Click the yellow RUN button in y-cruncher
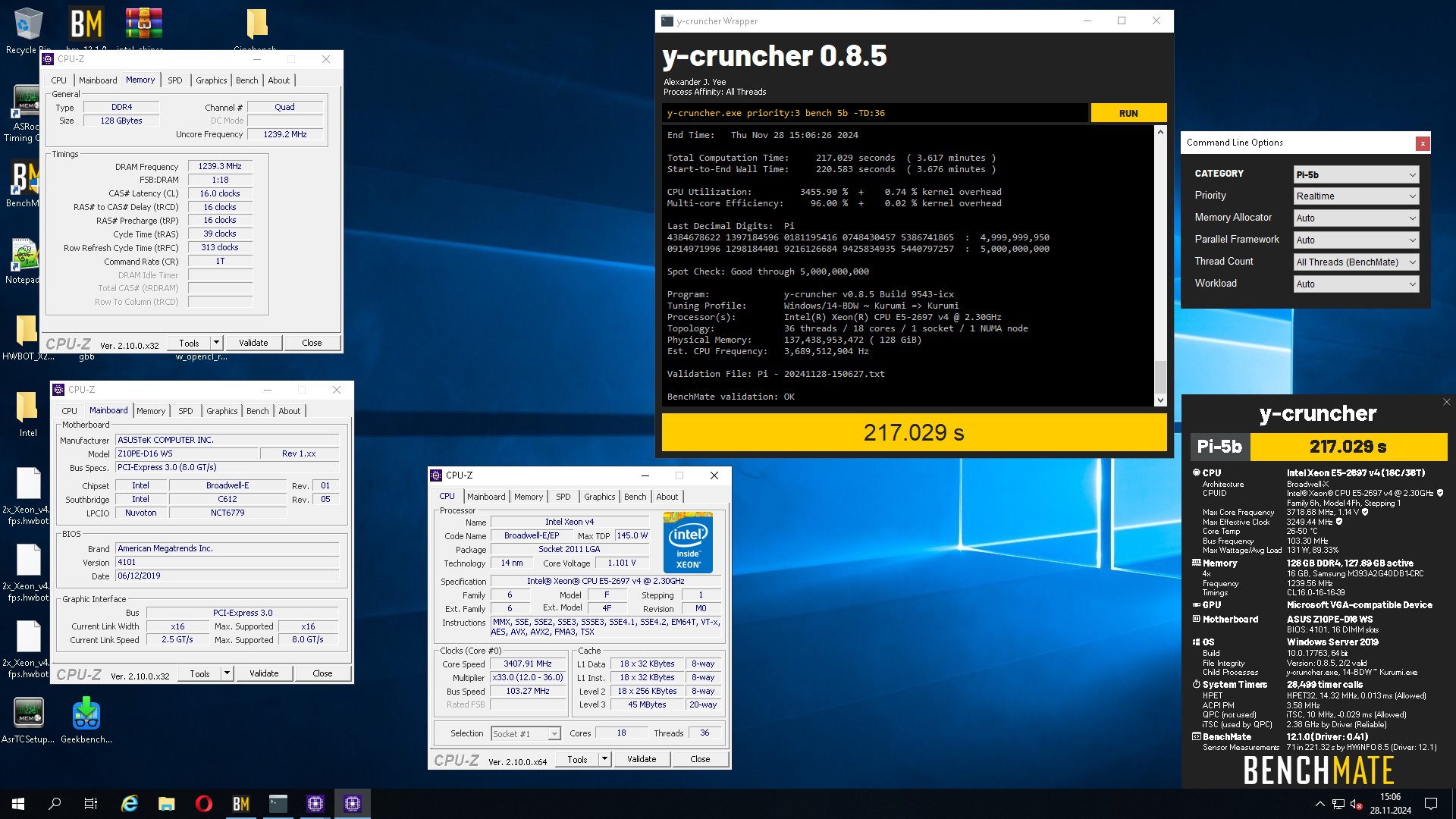The width and height of the screenshot is (1456, 819). coord(1128,113)
